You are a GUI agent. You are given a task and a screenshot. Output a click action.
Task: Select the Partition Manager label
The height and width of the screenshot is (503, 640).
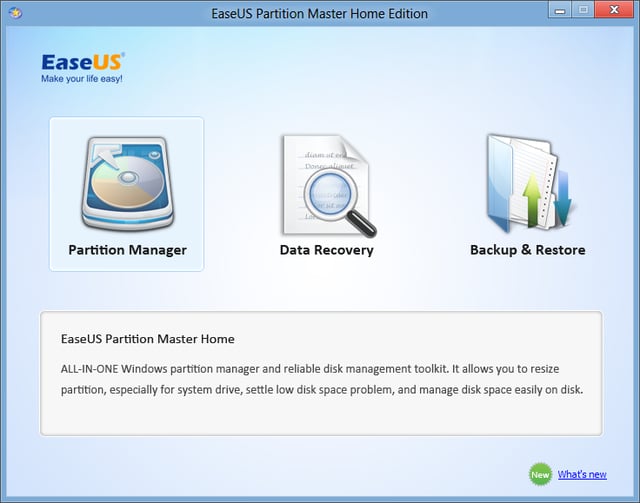coord(127,250)
